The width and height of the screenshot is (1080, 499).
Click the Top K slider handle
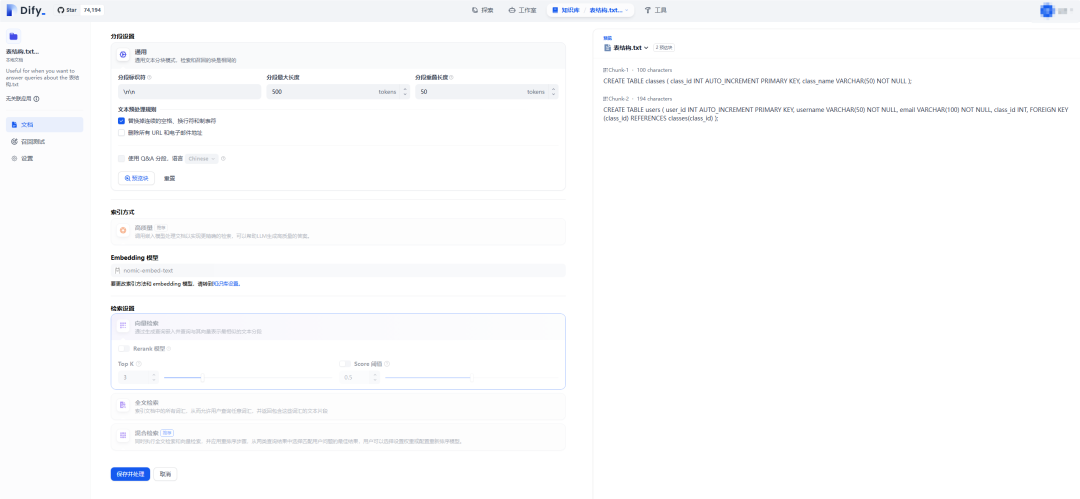tap(202, 377)
